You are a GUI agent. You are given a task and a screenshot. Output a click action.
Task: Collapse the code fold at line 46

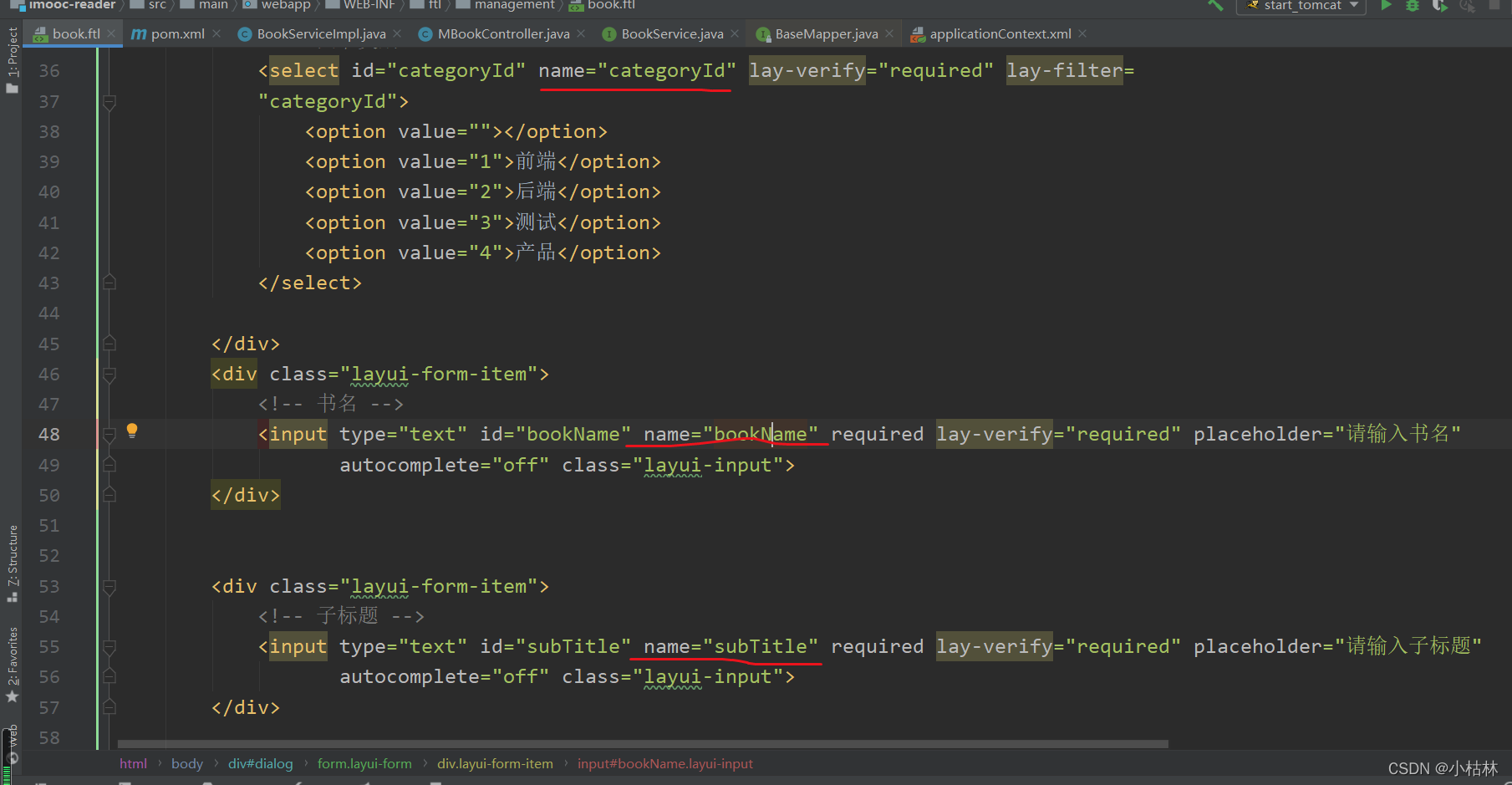[x=109, y=375]
